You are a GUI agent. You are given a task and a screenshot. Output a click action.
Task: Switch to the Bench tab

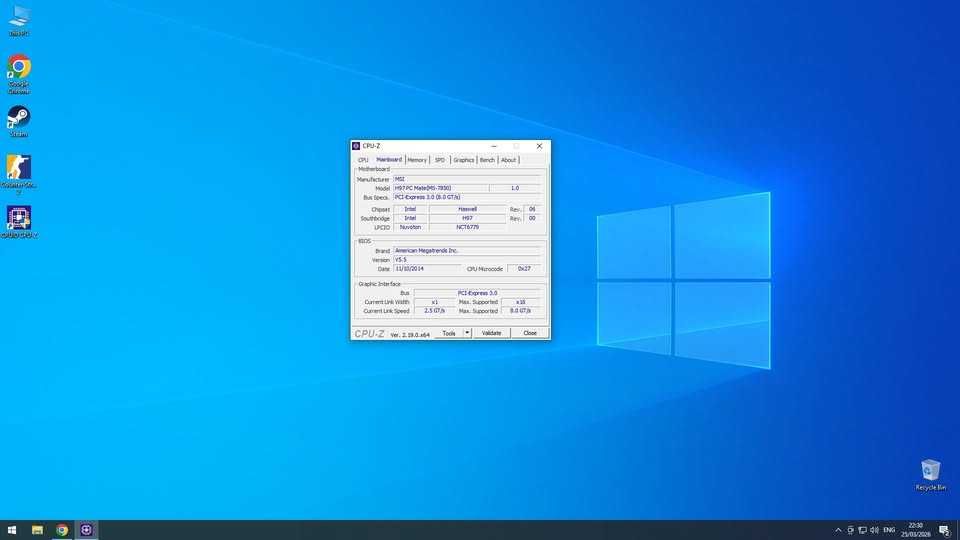(487, 160)
